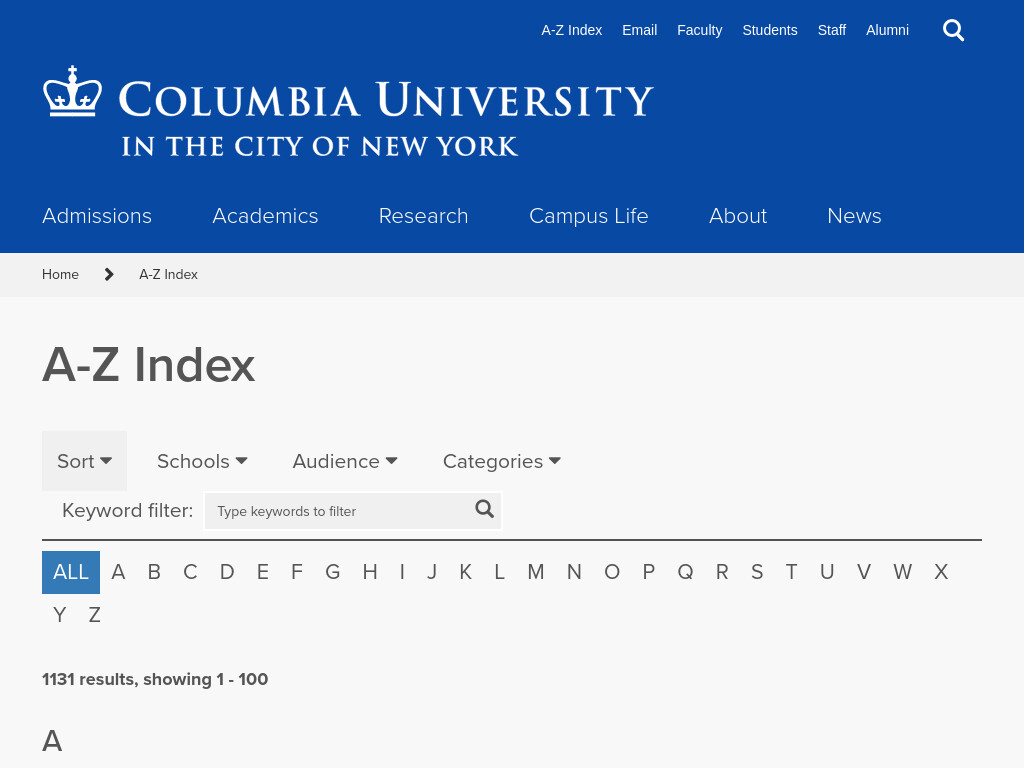Open the Faculty top link

pyautogui.click(x=699, y=30)
